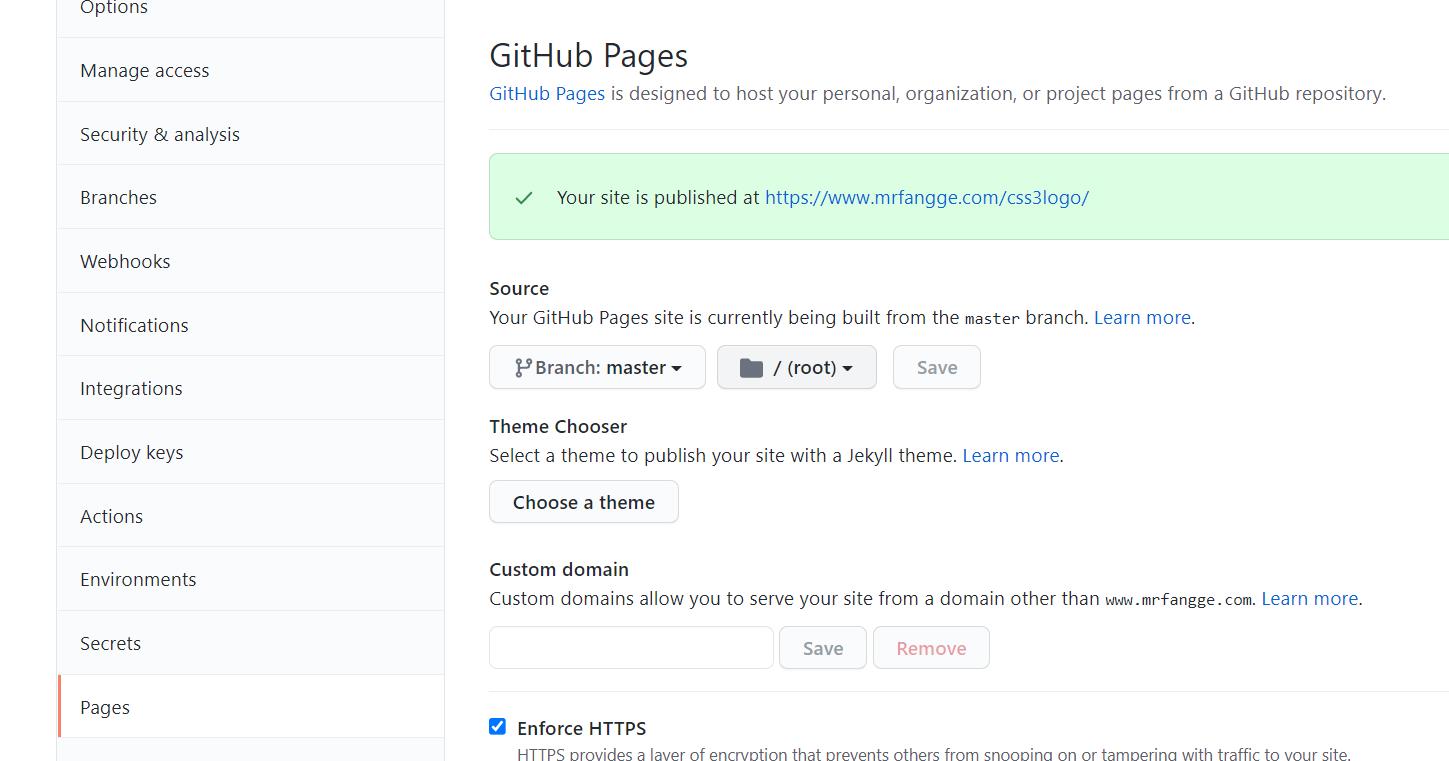Open Secrets settings
This screenshot has height=761, width=1449.
pos(251,643)
